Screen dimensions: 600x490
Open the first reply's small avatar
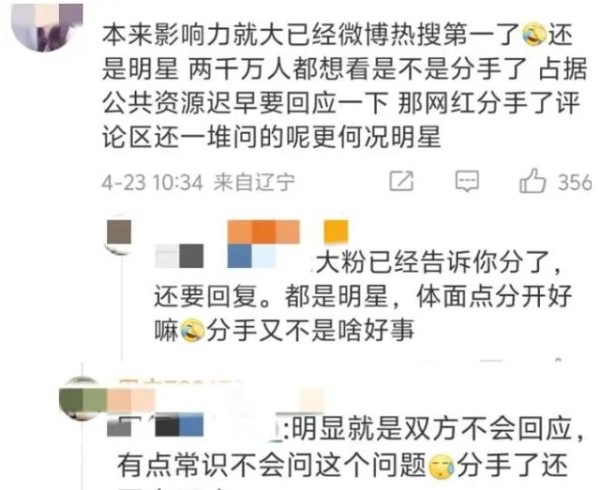pyautogui.click(x=119, y=234)
